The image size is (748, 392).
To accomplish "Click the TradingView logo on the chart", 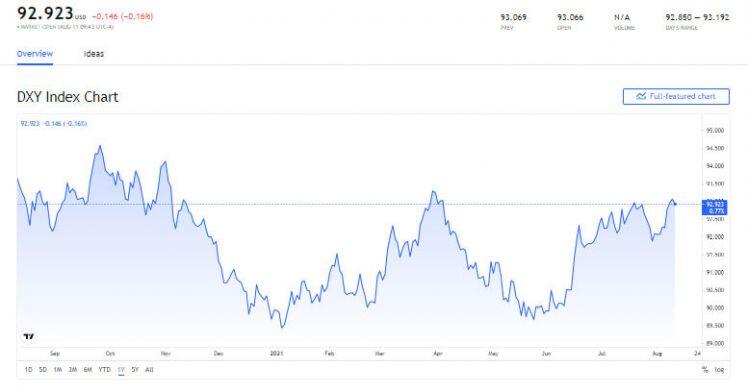I will [29, 337].
